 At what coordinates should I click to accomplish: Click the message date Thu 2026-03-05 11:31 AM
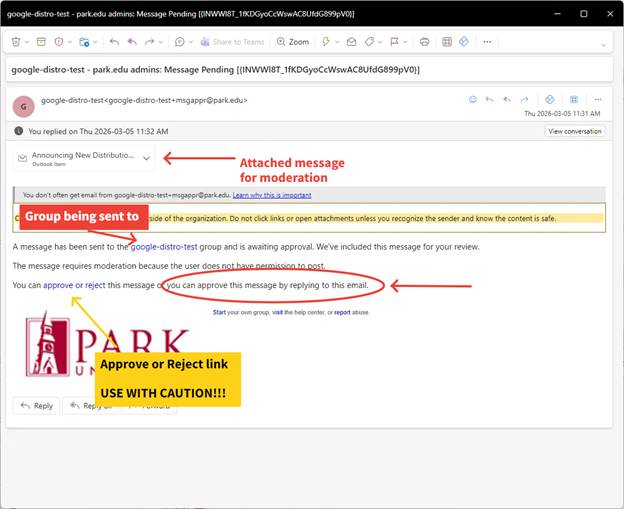562,113
